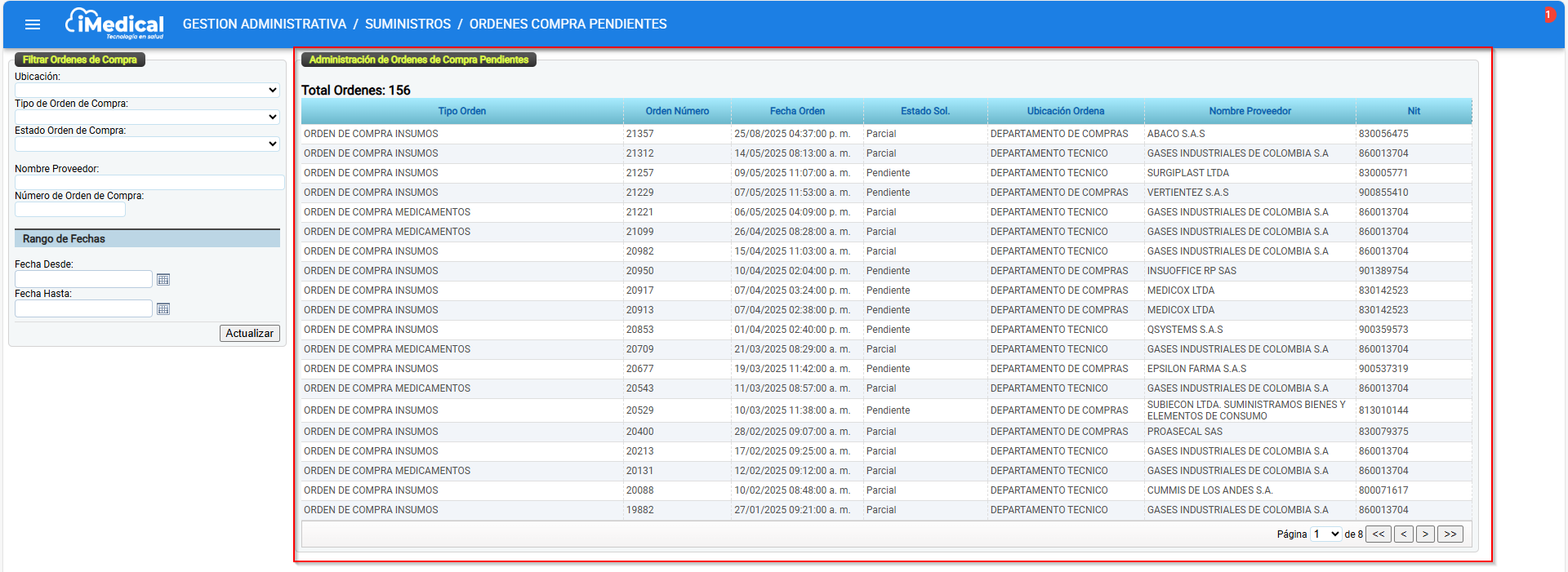
Task: Open the Fecha Hasta calendar picker
Action: coord(163,309)
